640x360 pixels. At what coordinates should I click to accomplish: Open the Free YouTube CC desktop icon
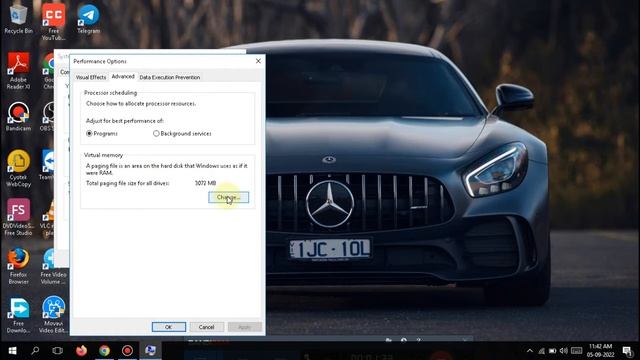point(53,21)
